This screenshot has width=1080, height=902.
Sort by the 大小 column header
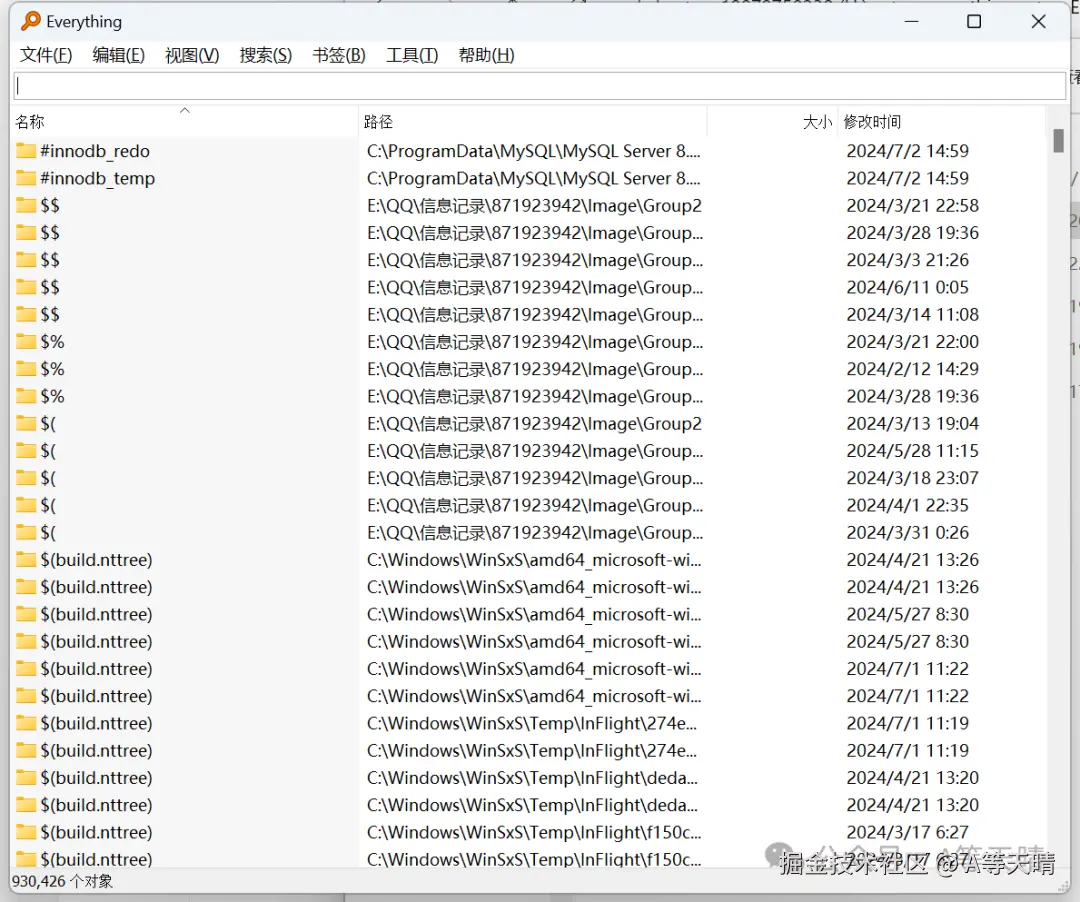(x=773, y=122)
